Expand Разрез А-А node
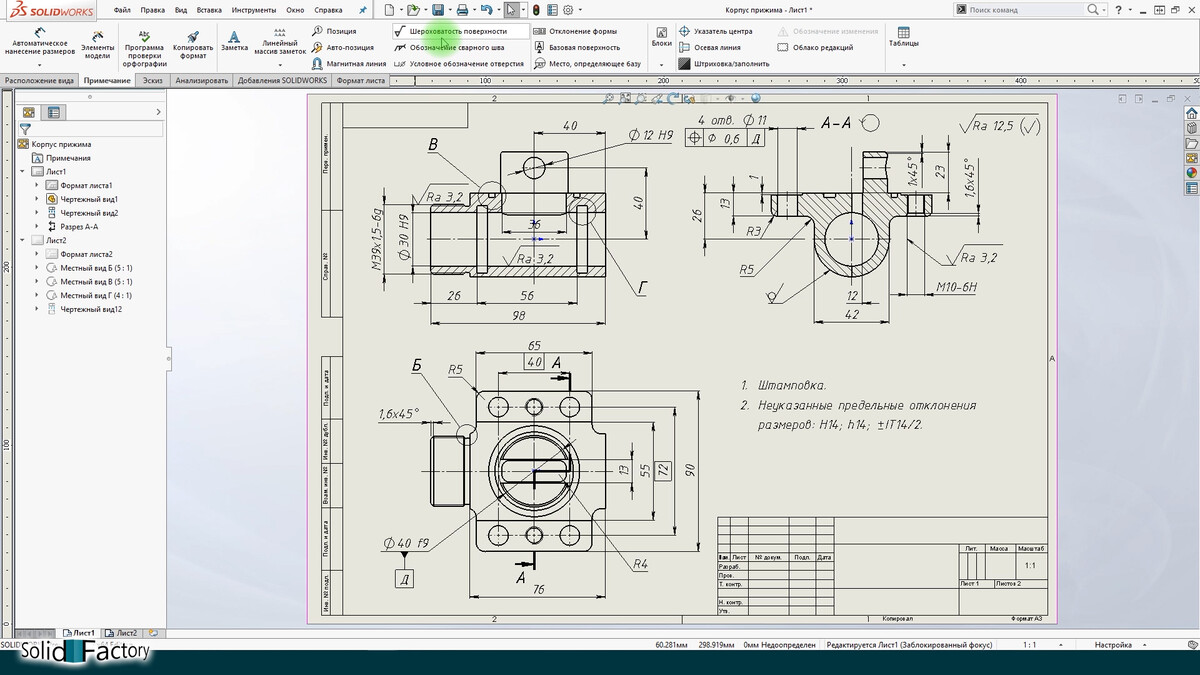1200x675 pixels. point(38,227)
